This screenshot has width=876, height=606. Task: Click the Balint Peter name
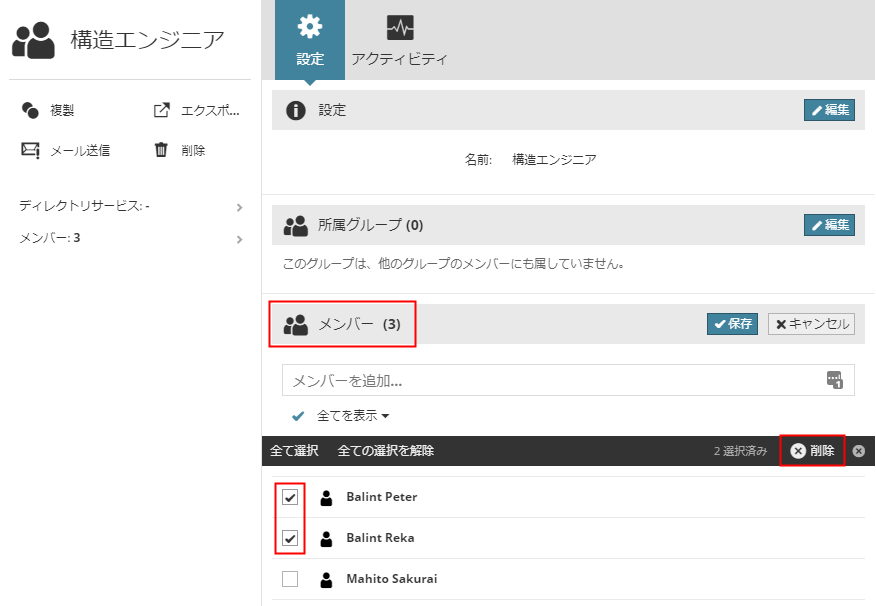tap(382, 497)
